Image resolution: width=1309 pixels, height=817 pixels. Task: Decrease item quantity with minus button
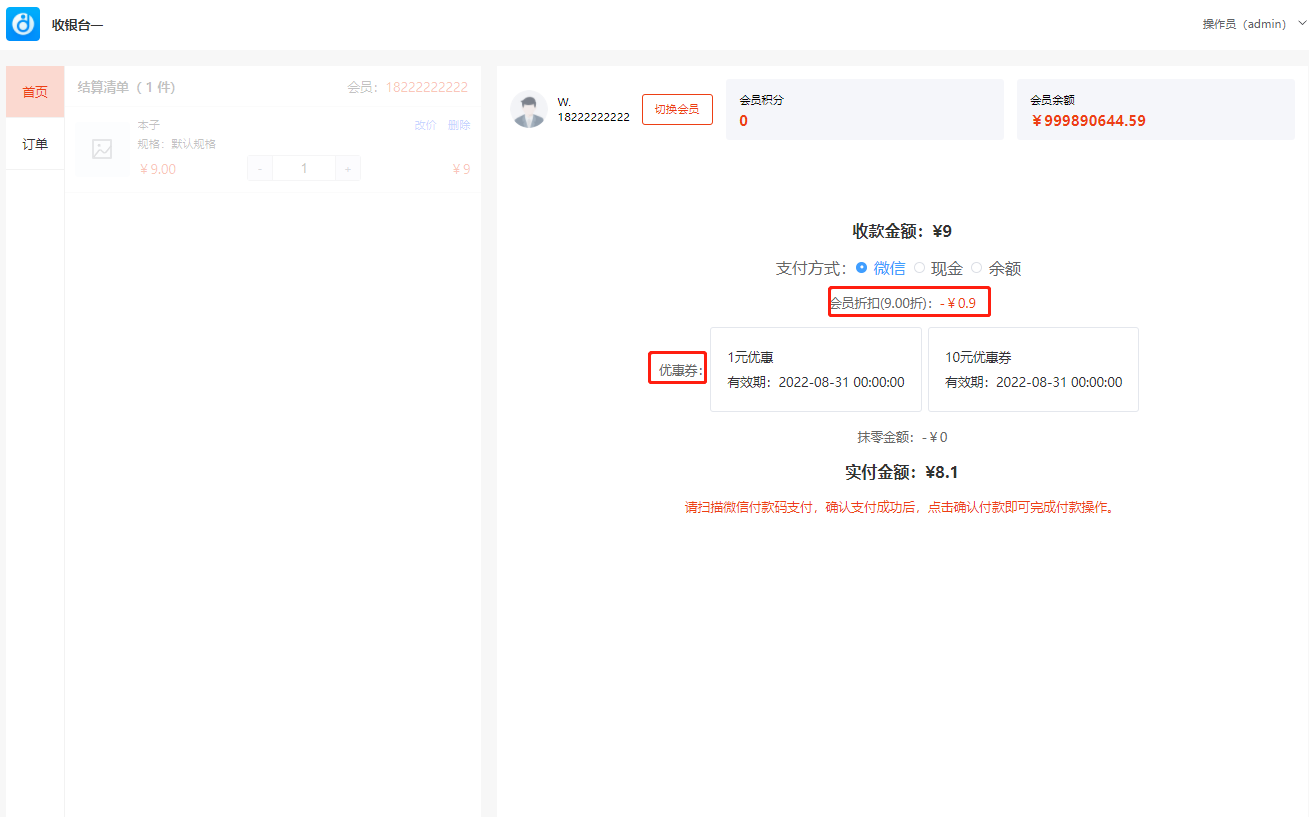click(260, 169)
